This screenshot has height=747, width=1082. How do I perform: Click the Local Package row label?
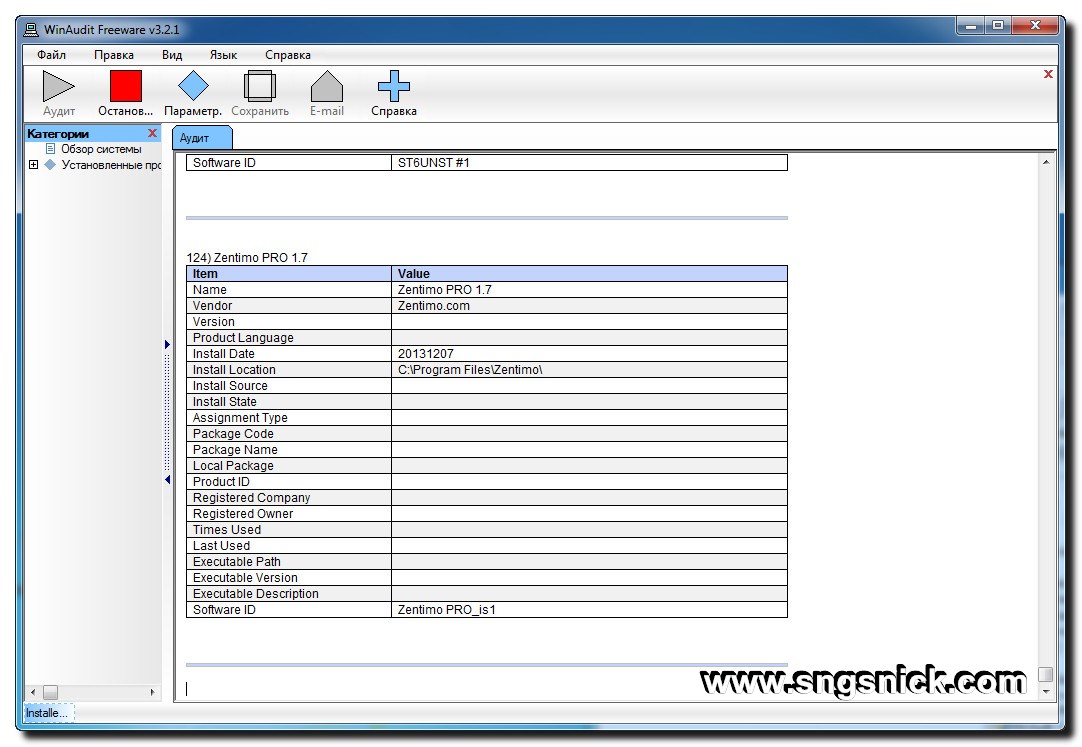[x=233, y=466]
